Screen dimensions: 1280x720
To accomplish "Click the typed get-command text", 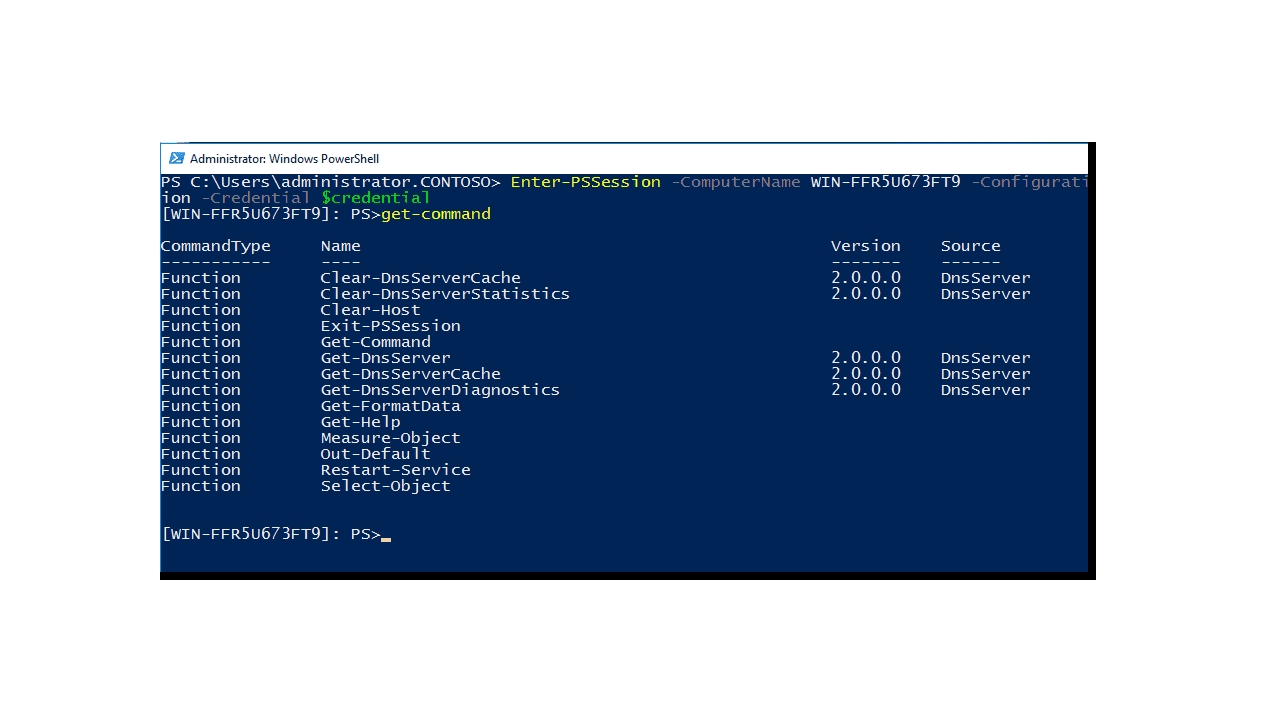I will (435, 214).
